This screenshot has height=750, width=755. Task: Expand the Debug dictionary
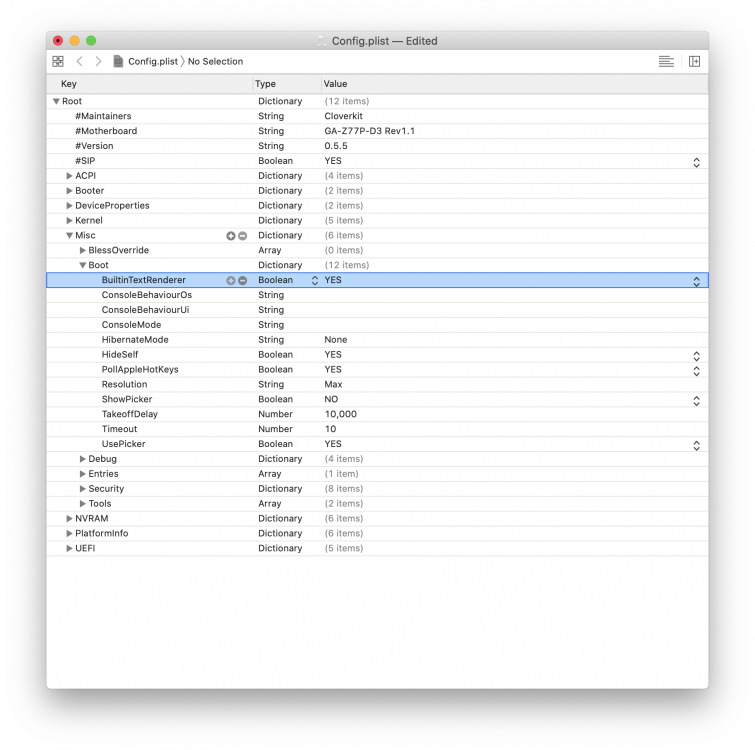[83, 459]
